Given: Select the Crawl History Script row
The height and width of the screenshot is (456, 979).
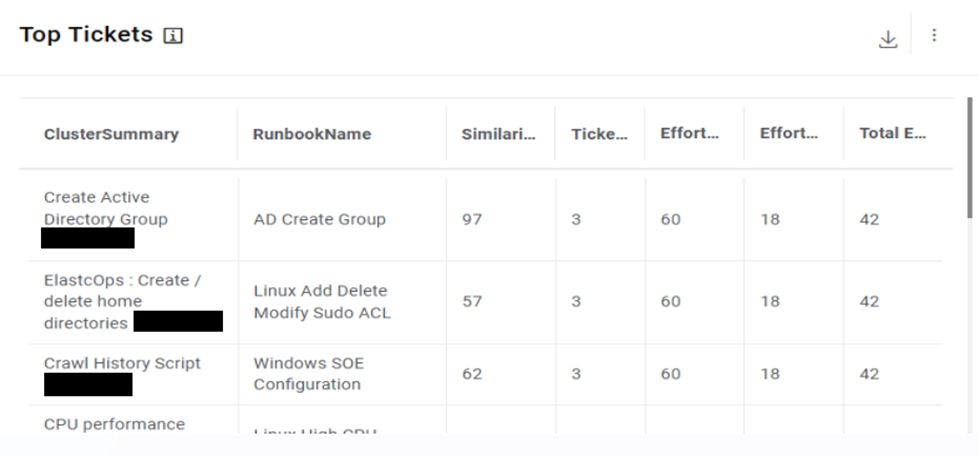Looking at the screenshot, I should click(122, 363).
